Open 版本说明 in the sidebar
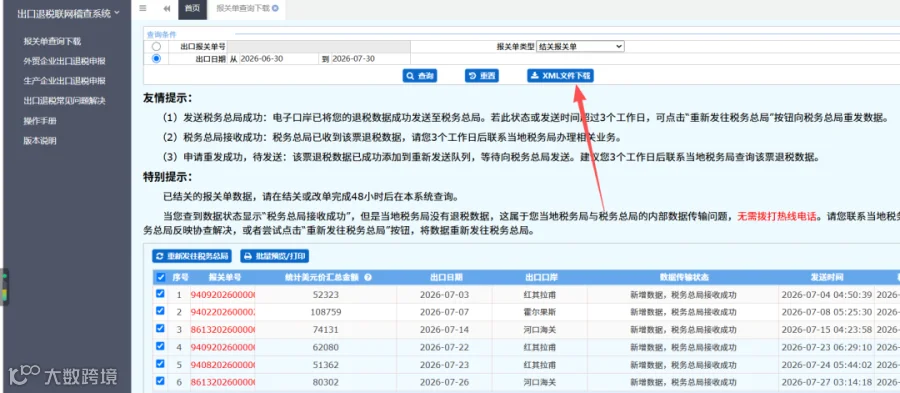This screenshot has height=393, width=900. click(x=40, y=141)
